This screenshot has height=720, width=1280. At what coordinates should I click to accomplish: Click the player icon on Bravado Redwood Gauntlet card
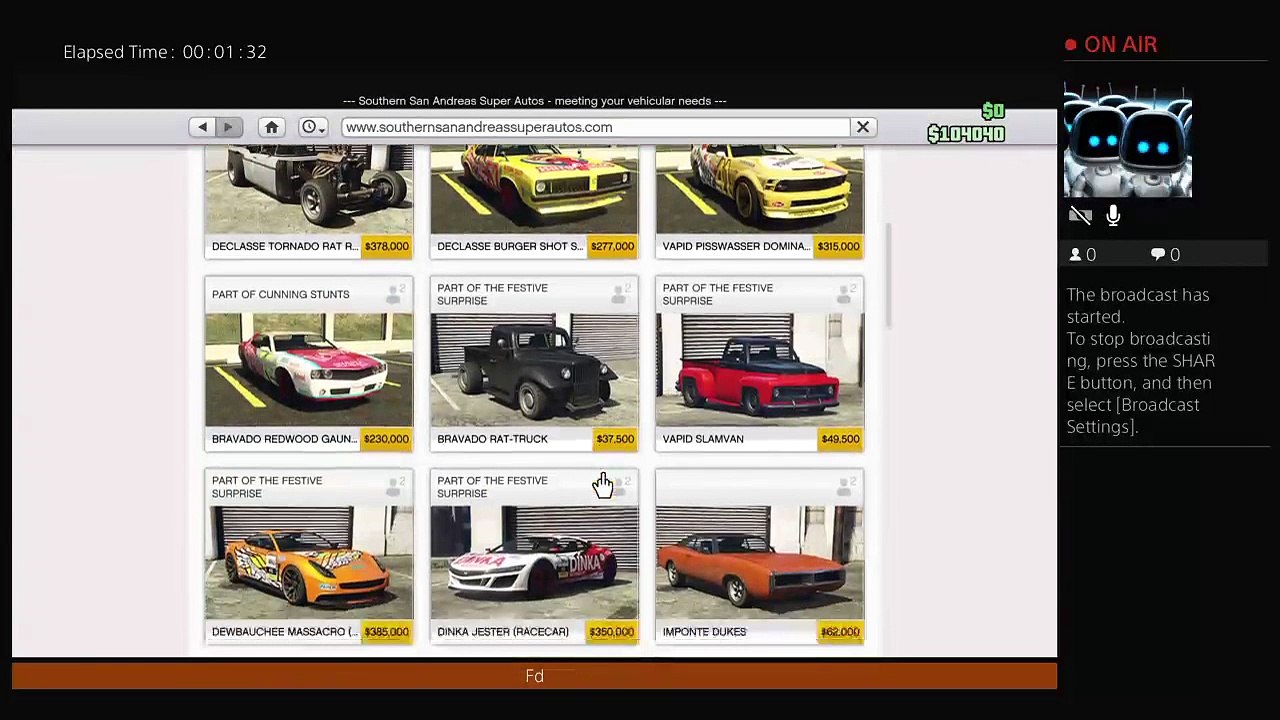click(394, 294)
